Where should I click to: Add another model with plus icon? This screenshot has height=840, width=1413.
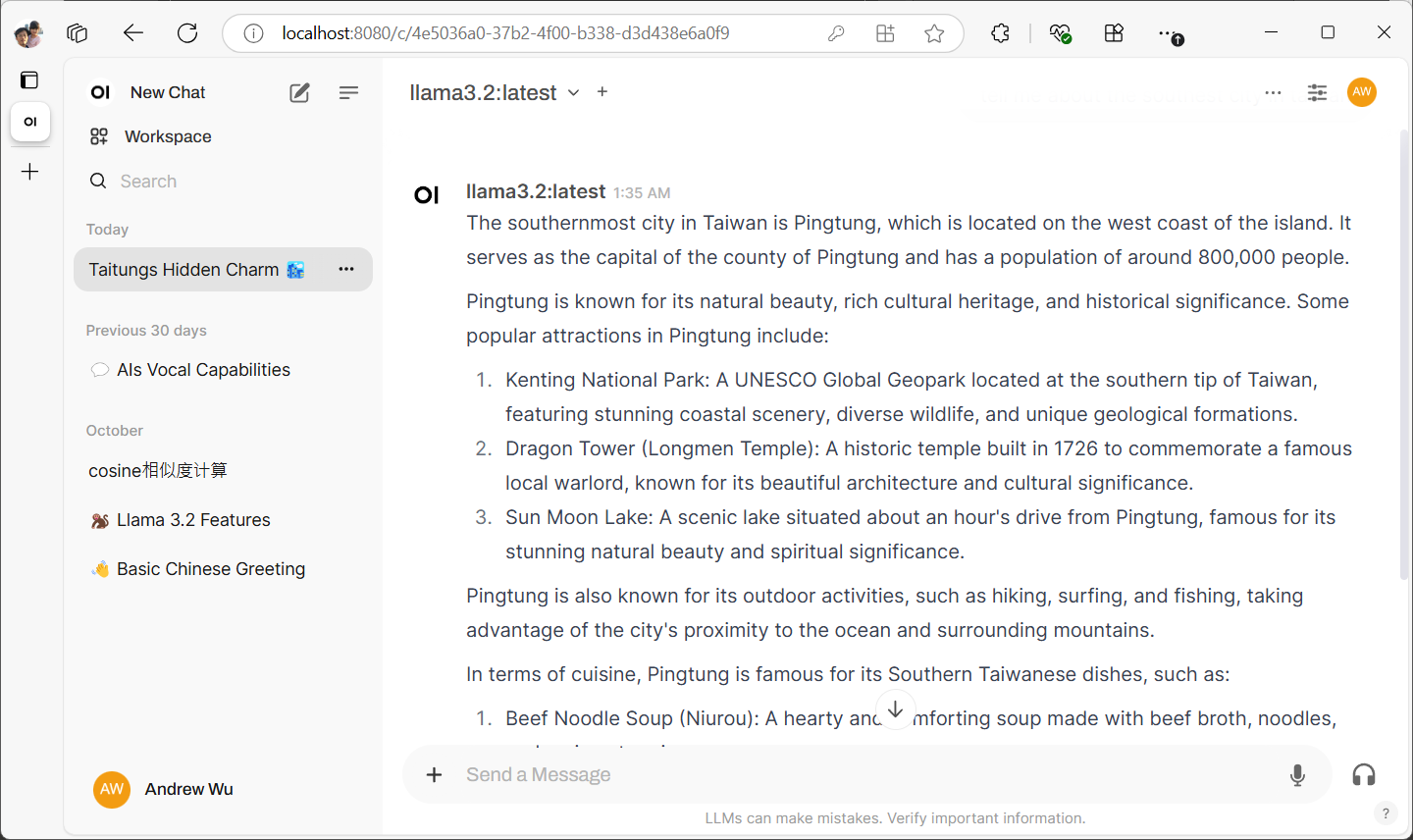coord(602,91)
